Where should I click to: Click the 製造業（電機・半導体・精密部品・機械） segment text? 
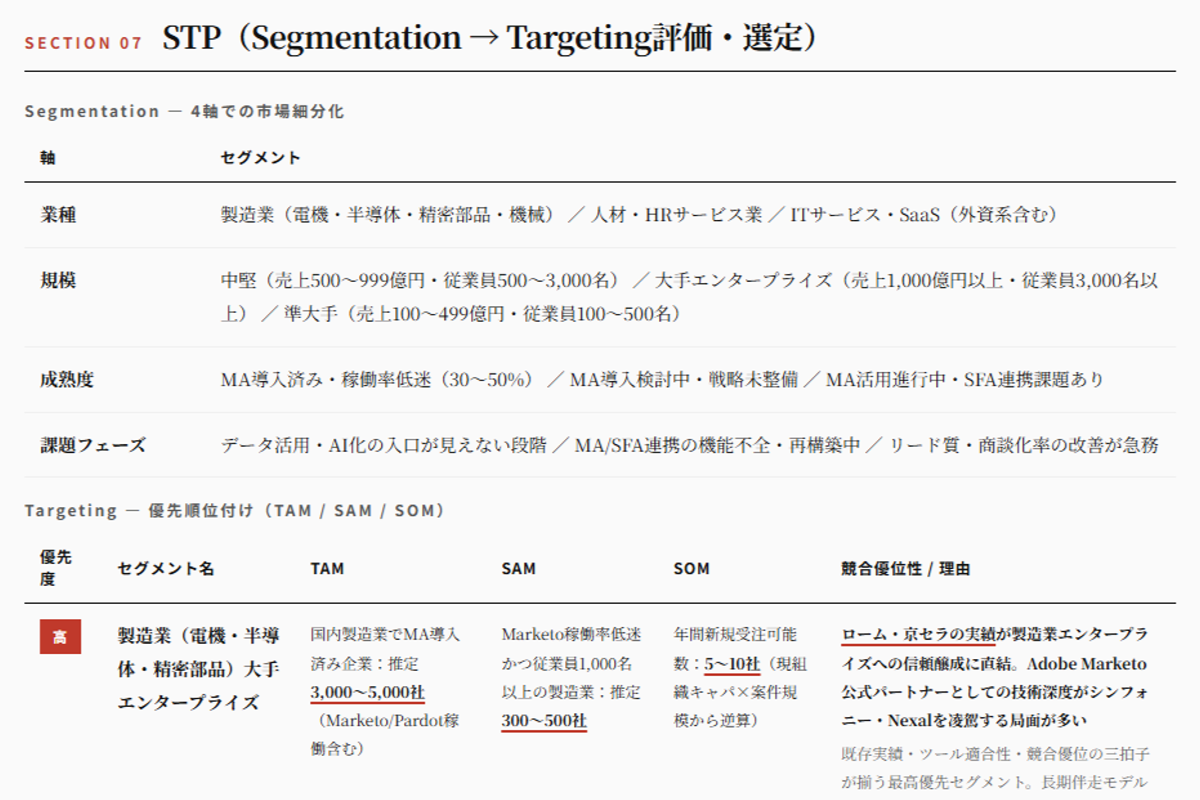point(387,214)
